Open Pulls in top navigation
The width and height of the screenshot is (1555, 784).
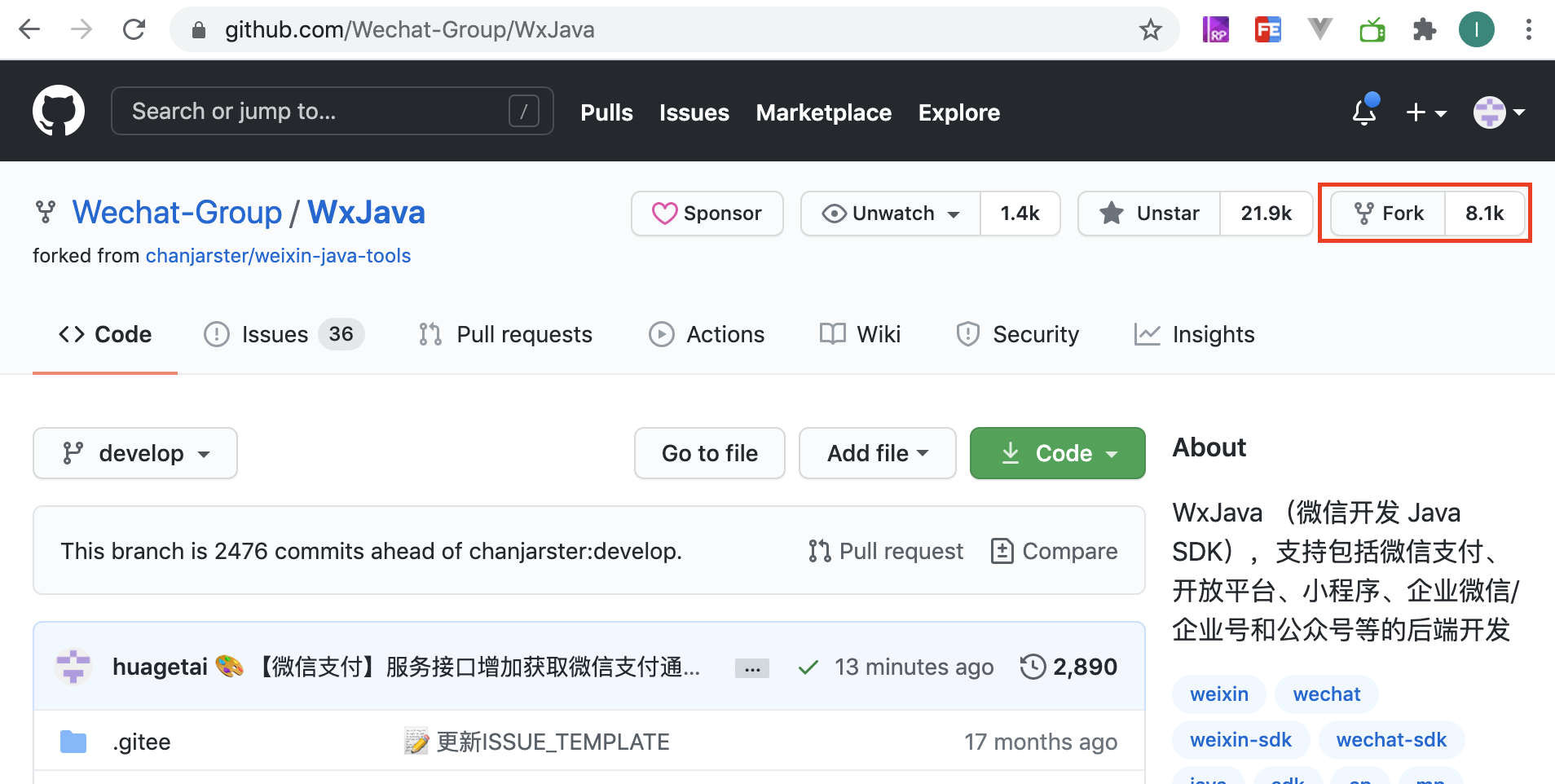[606, 112]
